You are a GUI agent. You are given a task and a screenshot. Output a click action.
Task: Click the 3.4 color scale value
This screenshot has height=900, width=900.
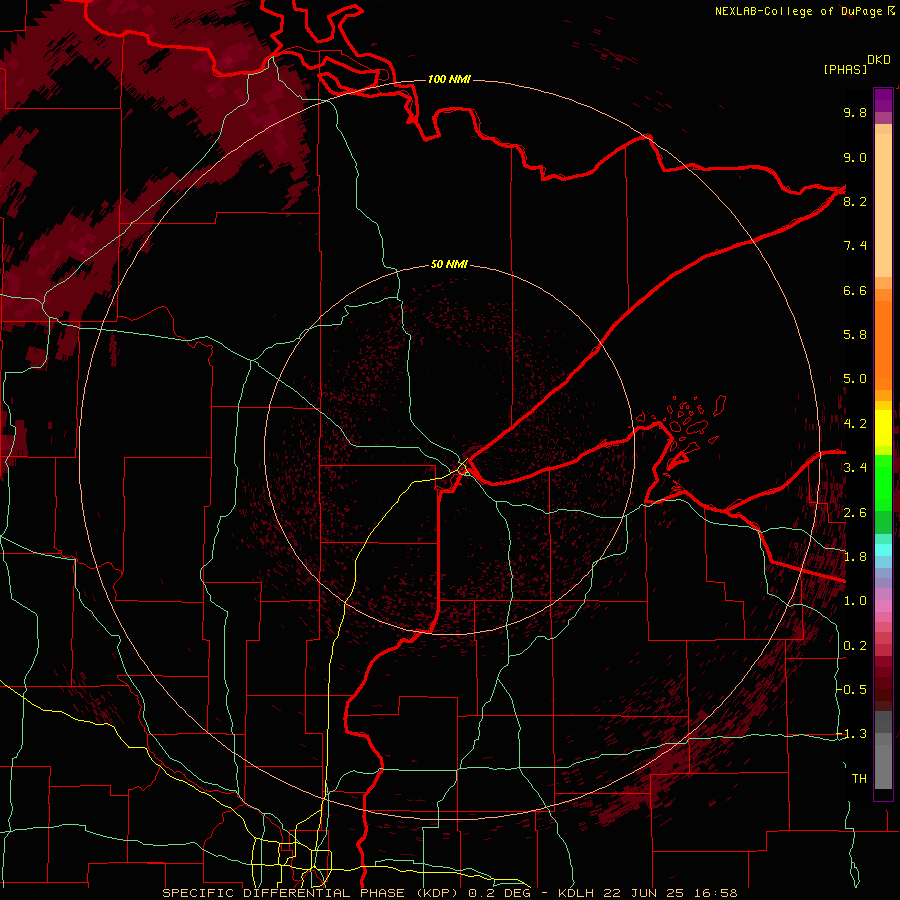coord(855,468)
